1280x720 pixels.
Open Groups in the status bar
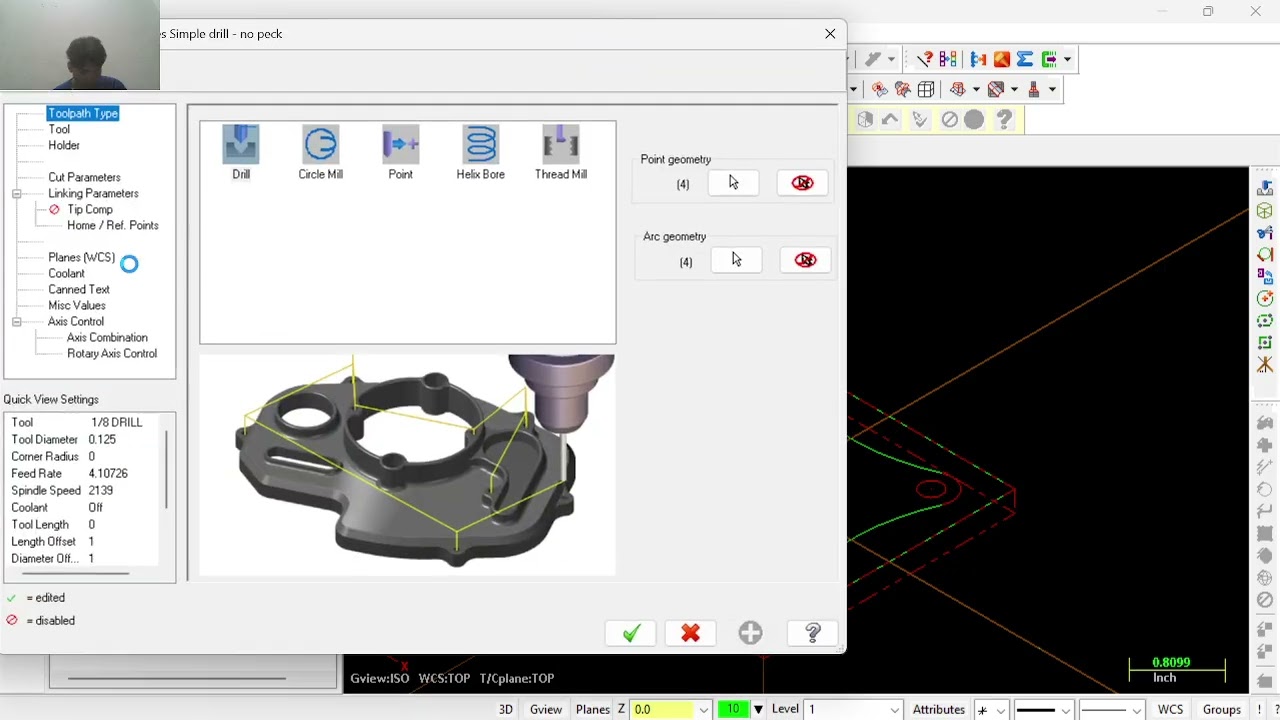pos(1222,709)
